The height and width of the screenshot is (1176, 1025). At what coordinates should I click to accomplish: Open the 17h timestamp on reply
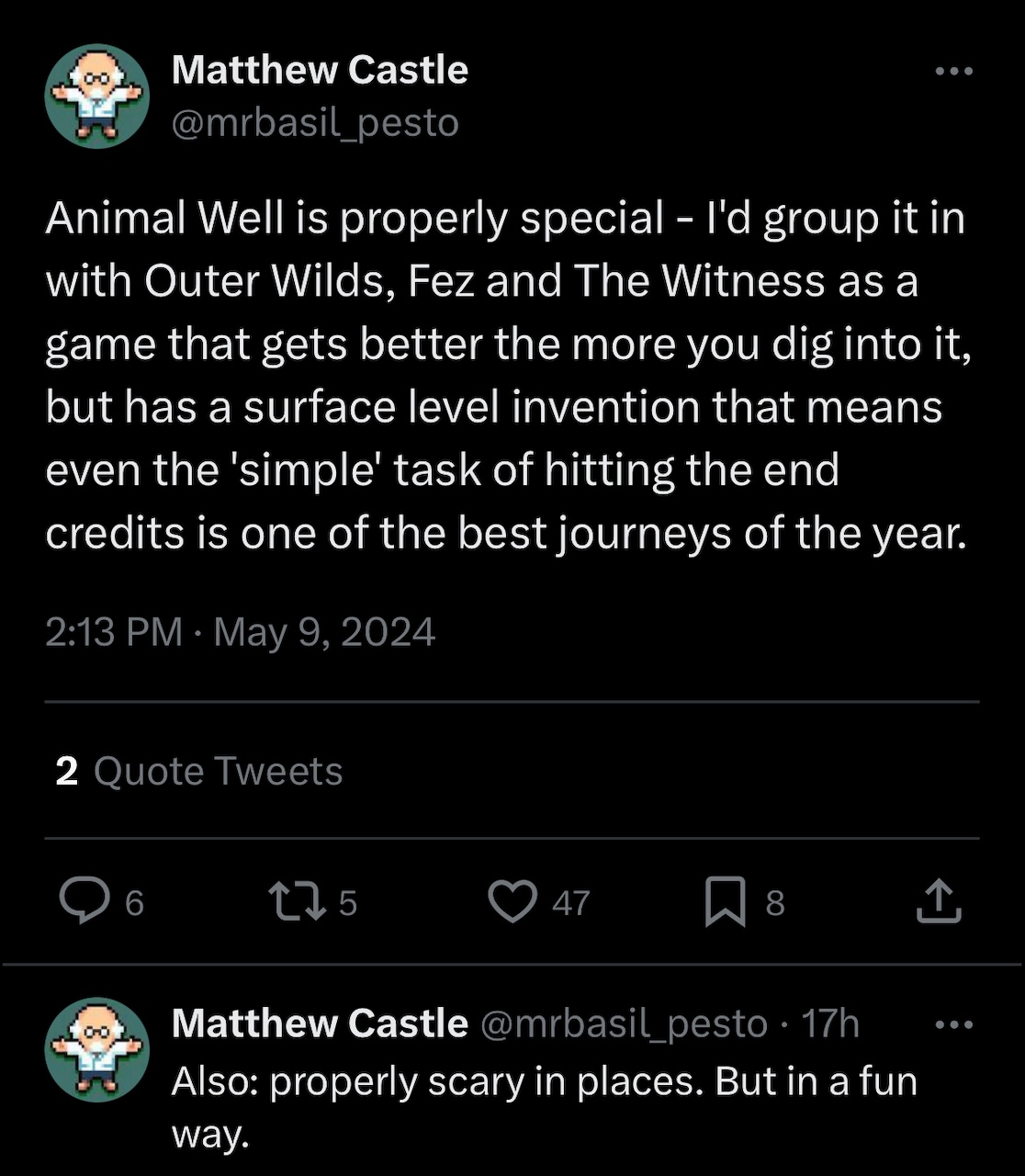pos(830,1023)
